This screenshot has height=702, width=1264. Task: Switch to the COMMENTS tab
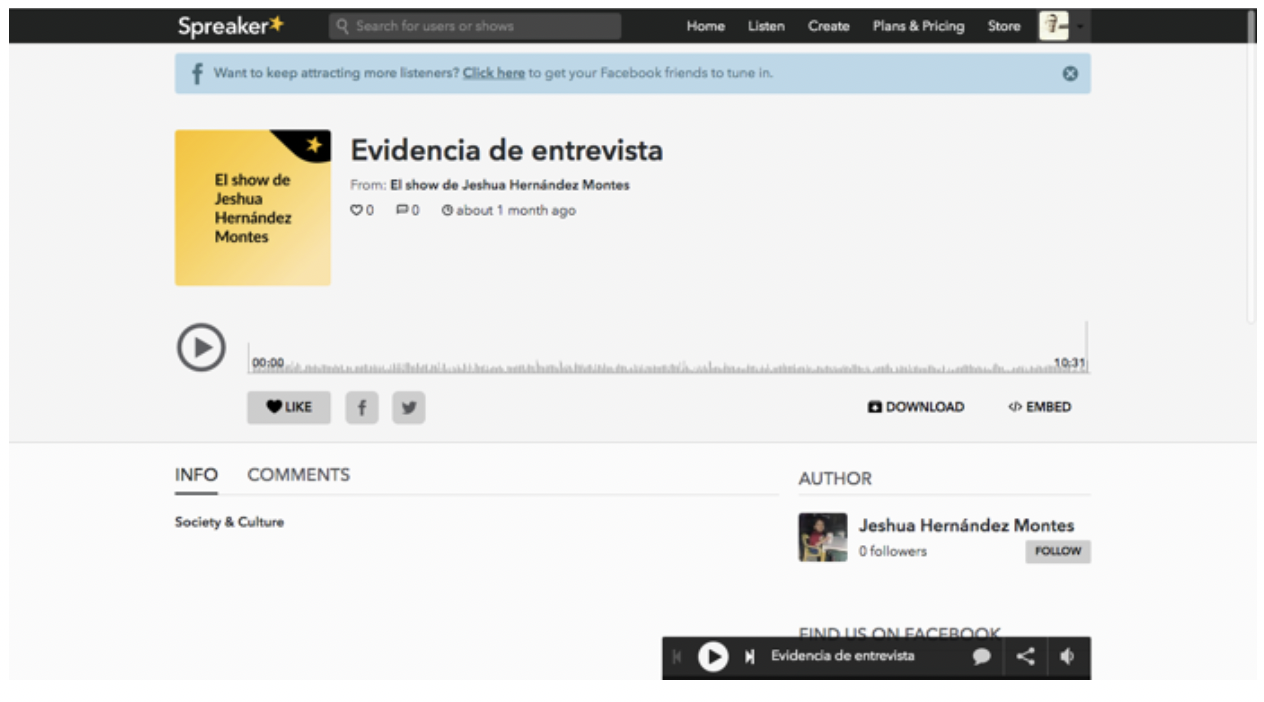tap(298, 475)
